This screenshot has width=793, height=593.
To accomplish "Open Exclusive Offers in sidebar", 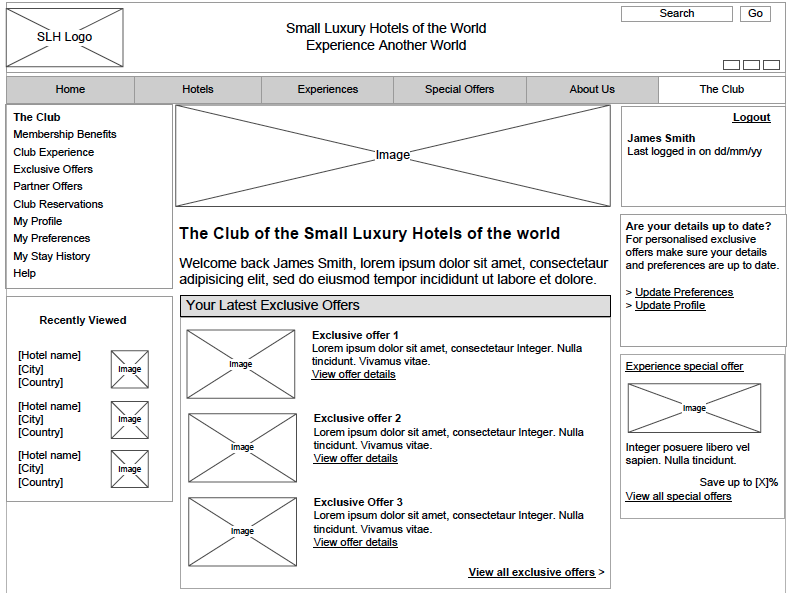I will 53,169.
